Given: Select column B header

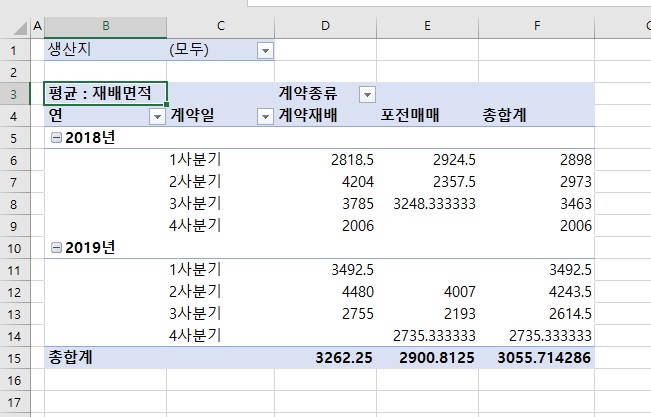Looking at the screenshot, I should [x=105, y=24].
